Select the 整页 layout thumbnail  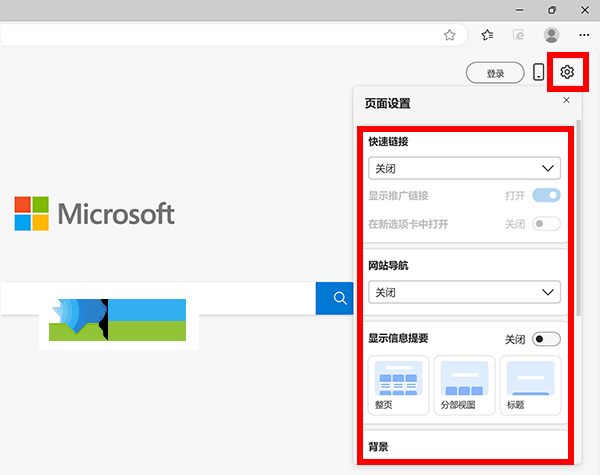(x=398, y=385)
